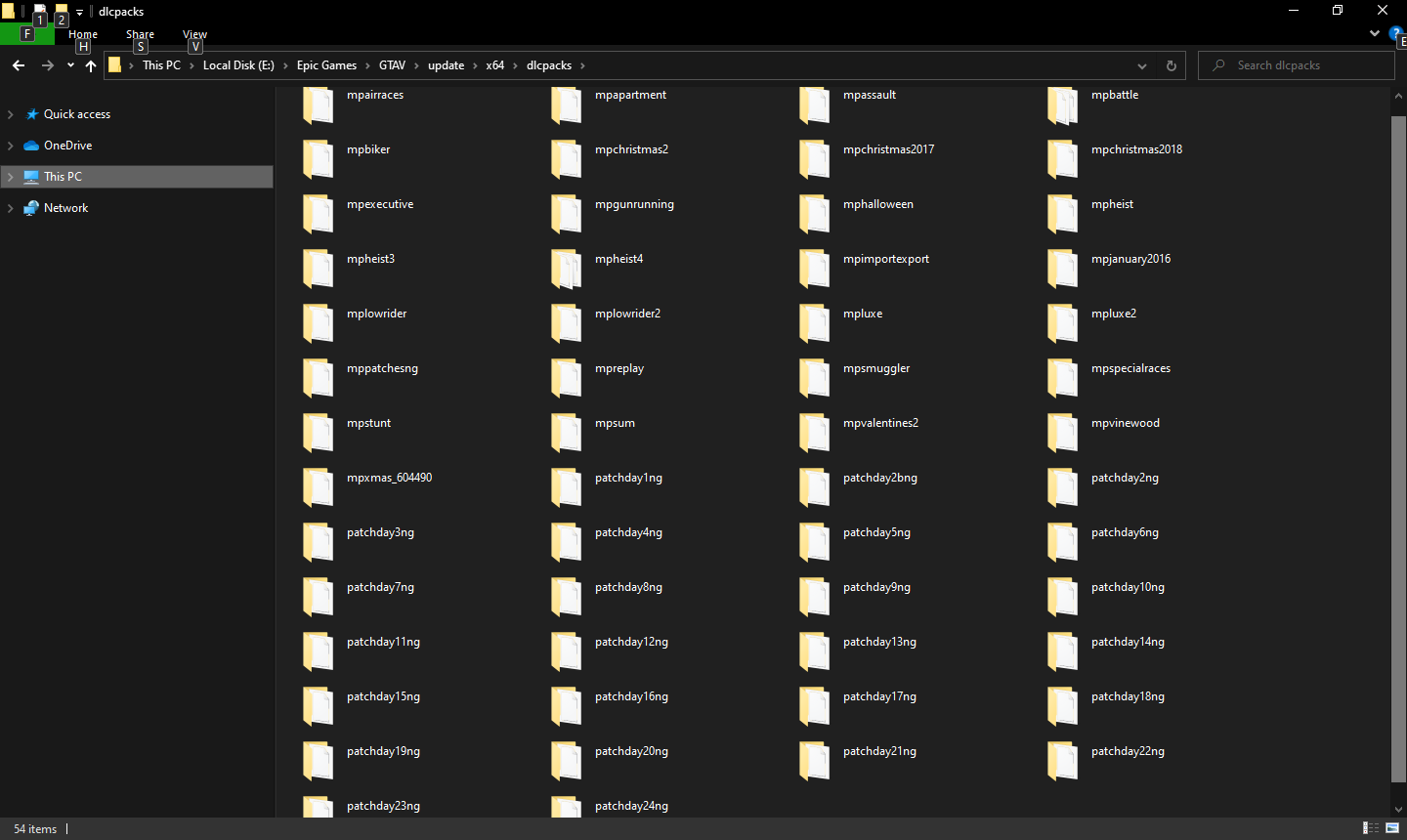Image resolution: width=1407 pixels, height=840 pixels.
Task: Select the mpvalentines2 folder name
Action: point(880,423)
